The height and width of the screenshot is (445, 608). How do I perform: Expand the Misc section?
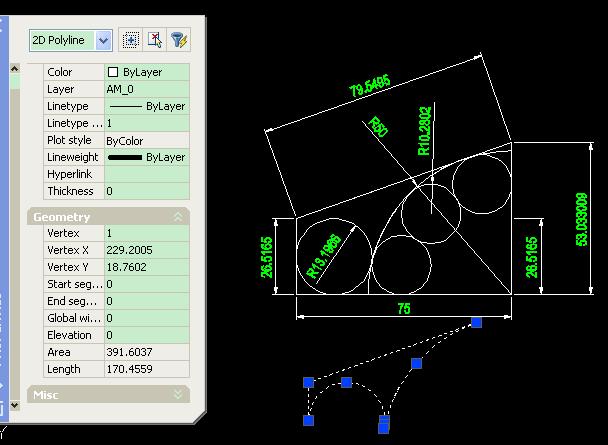(x=178, y=395)
